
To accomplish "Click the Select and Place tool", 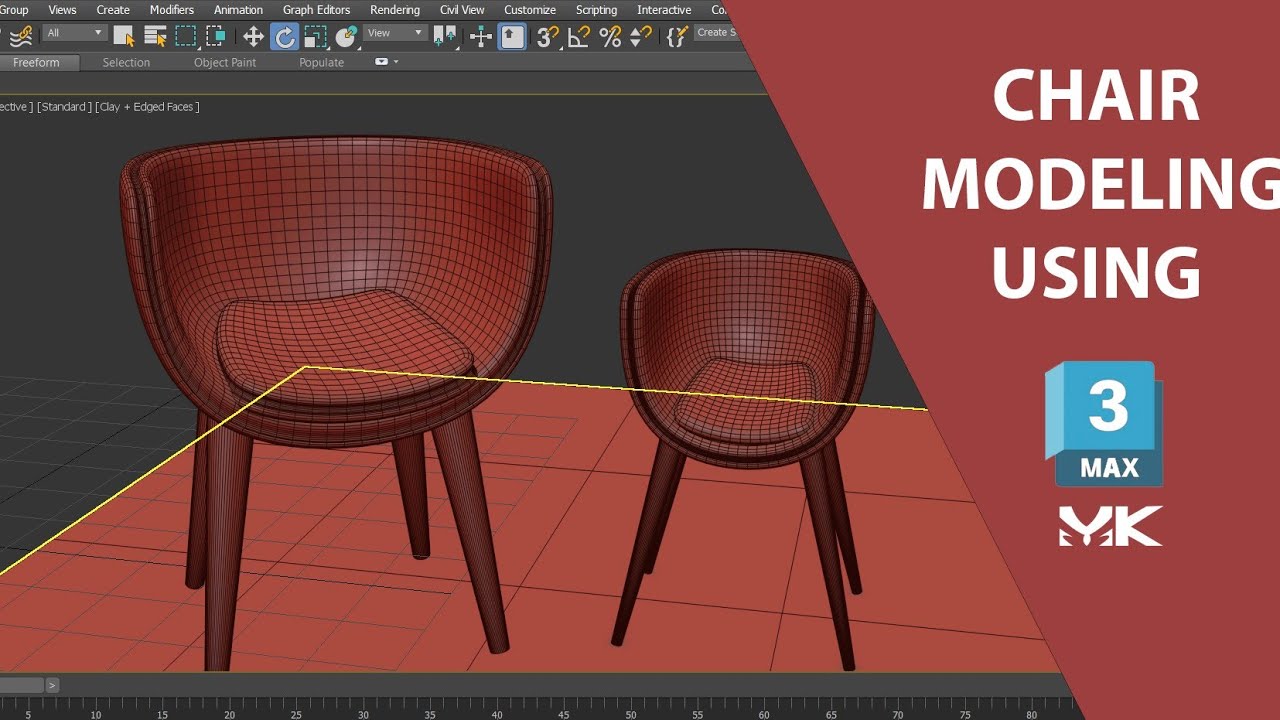I will pyautogui.click(x=347, y=37).
